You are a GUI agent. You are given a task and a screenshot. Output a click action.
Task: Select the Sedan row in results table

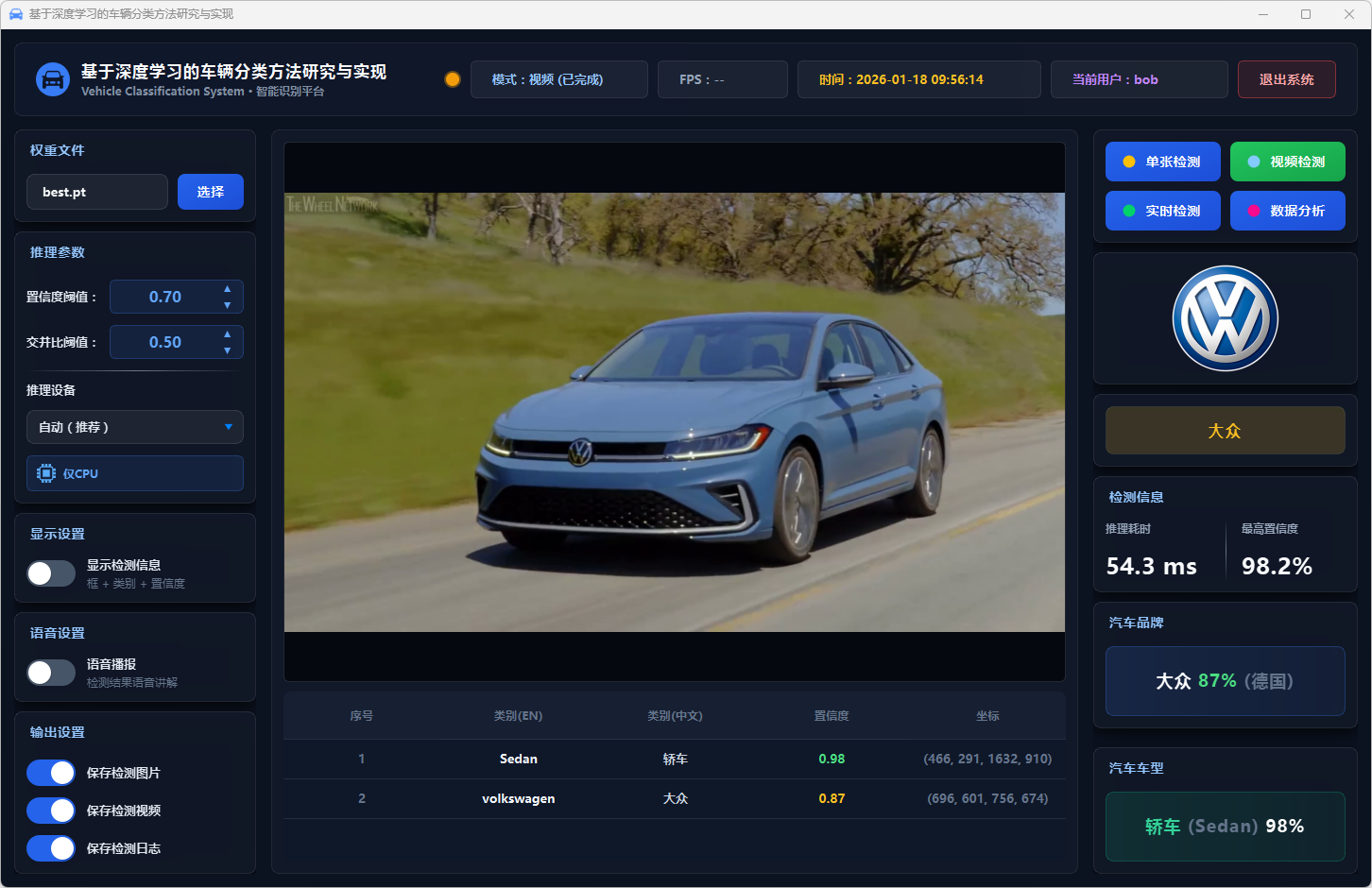[675, 759]
